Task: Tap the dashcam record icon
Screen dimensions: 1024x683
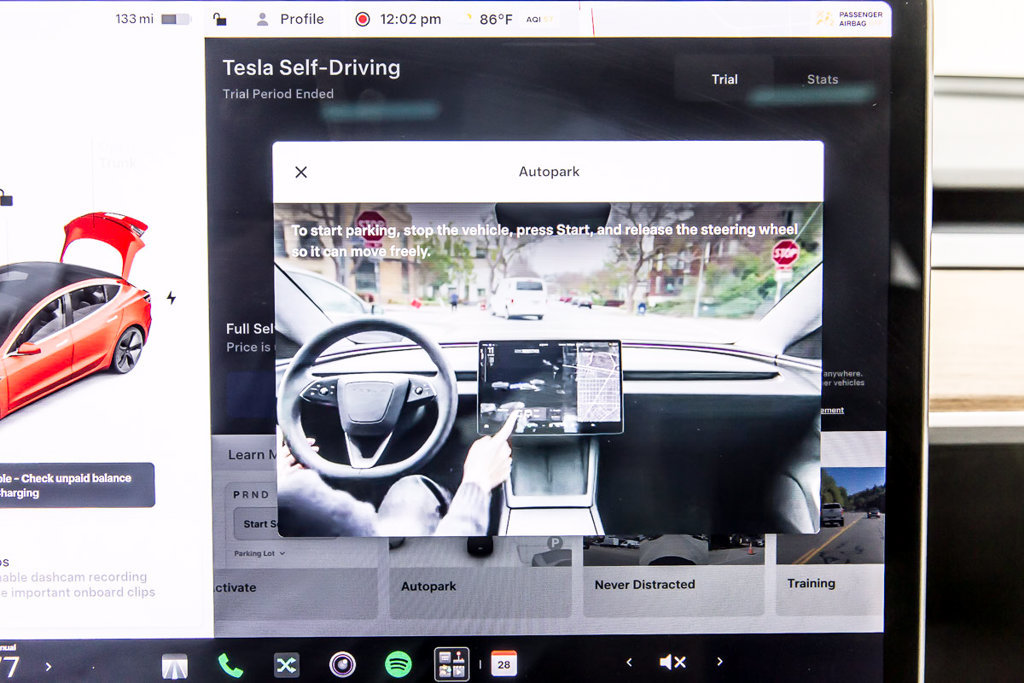Action: (x=362, y=19)
